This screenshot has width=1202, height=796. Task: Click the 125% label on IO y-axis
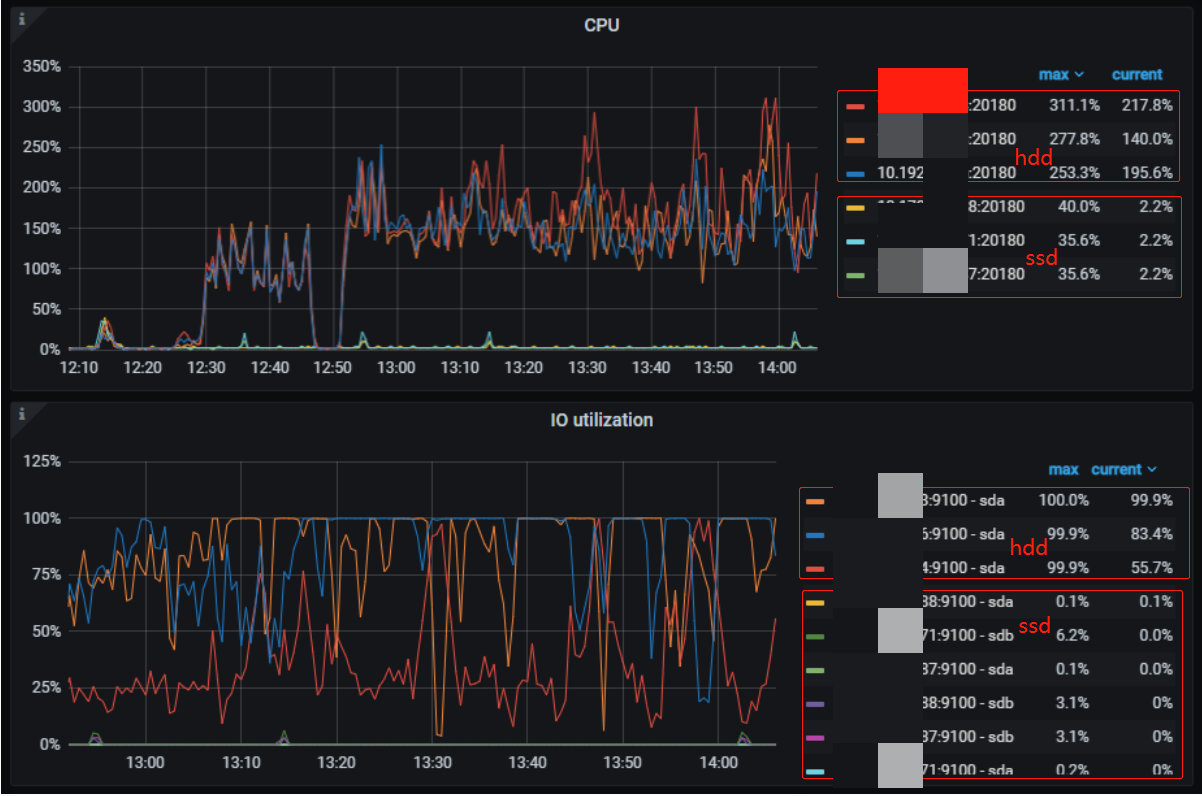pyautogui.click(x=41, y=462)
